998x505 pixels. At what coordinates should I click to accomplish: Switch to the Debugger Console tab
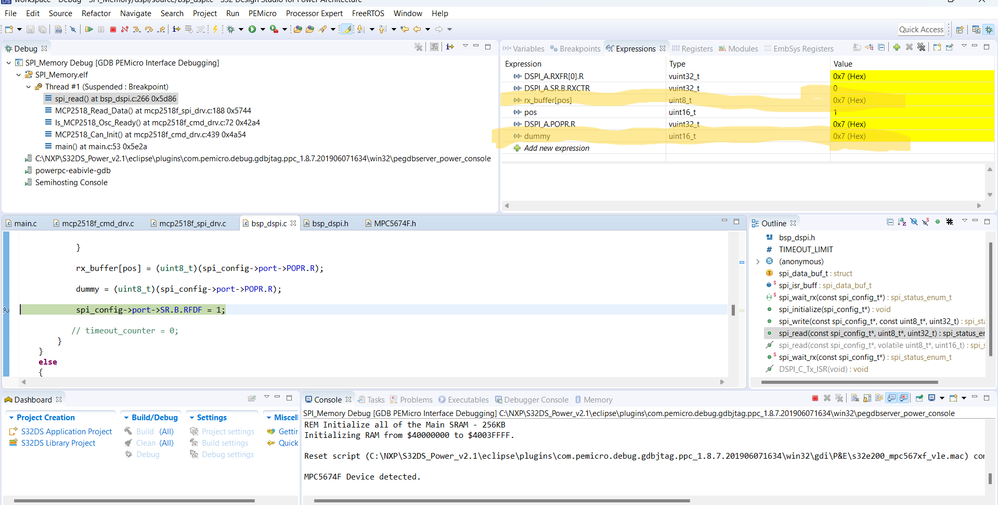[531, 400]
